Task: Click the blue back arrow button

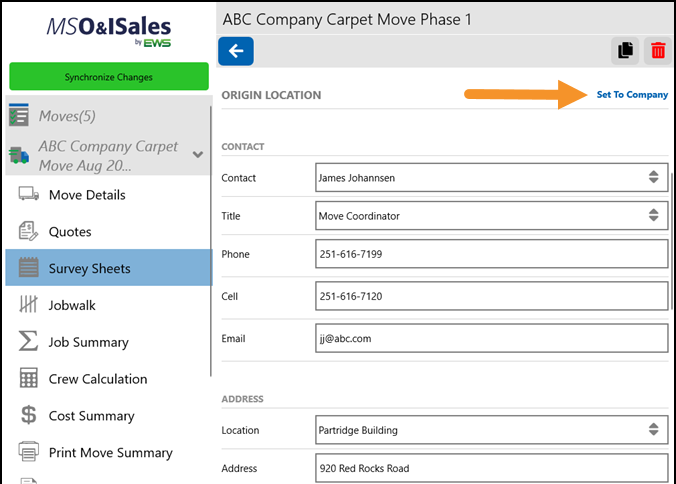Action: [235, 51]
